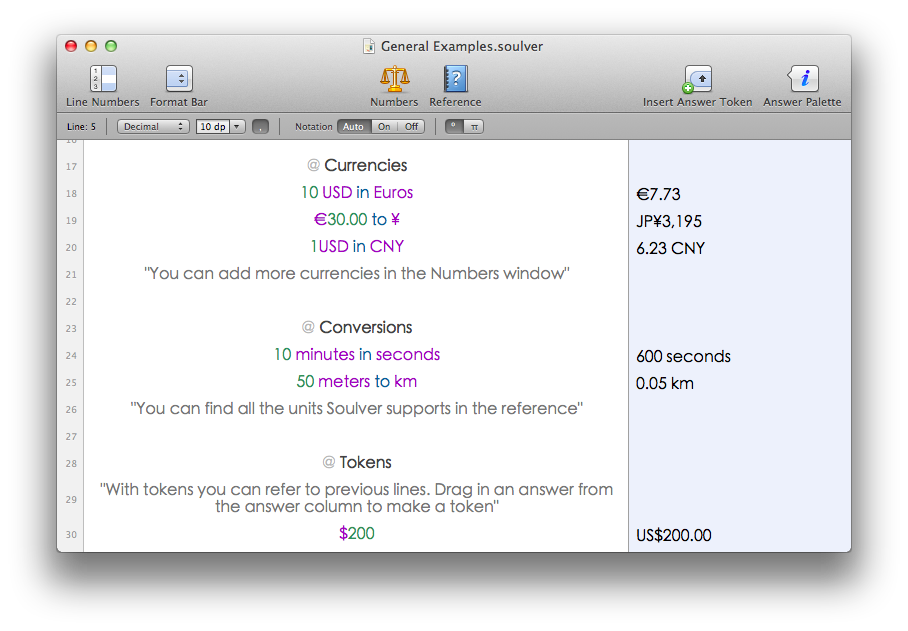The height and width of the screenshot is (631, 908).
Task: Click the Format Bar toolbar icon
Action: pos(179,78)
